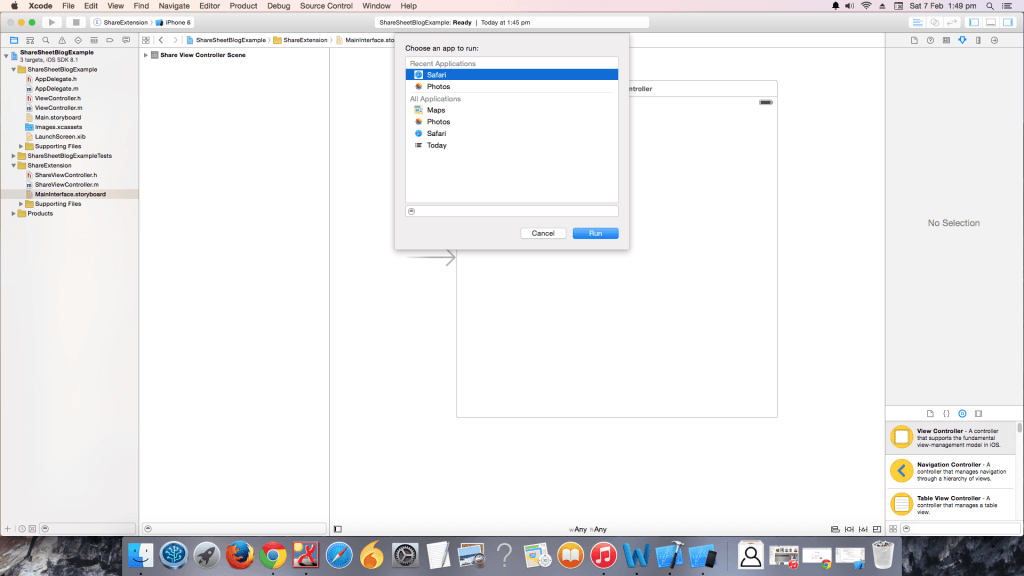This screenshot has width=1024, height=576.
Task: Open ShareViewController.m in navigator
Action: click(x=67, y=185)
